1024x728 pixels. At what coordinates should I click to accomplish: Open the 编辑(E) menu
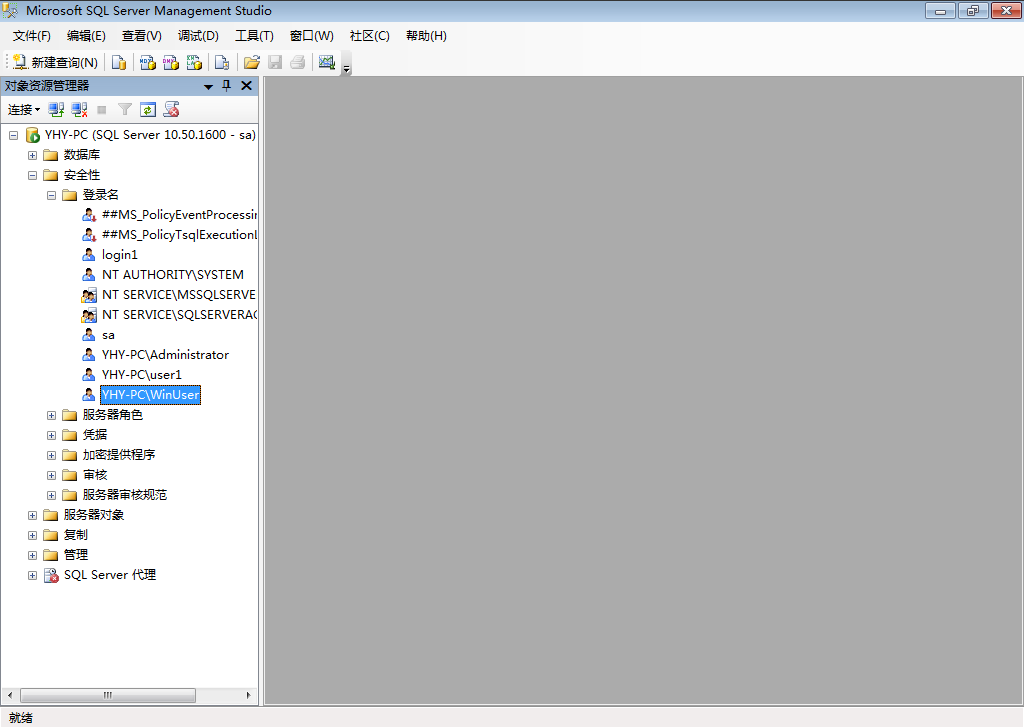(86, 36)
